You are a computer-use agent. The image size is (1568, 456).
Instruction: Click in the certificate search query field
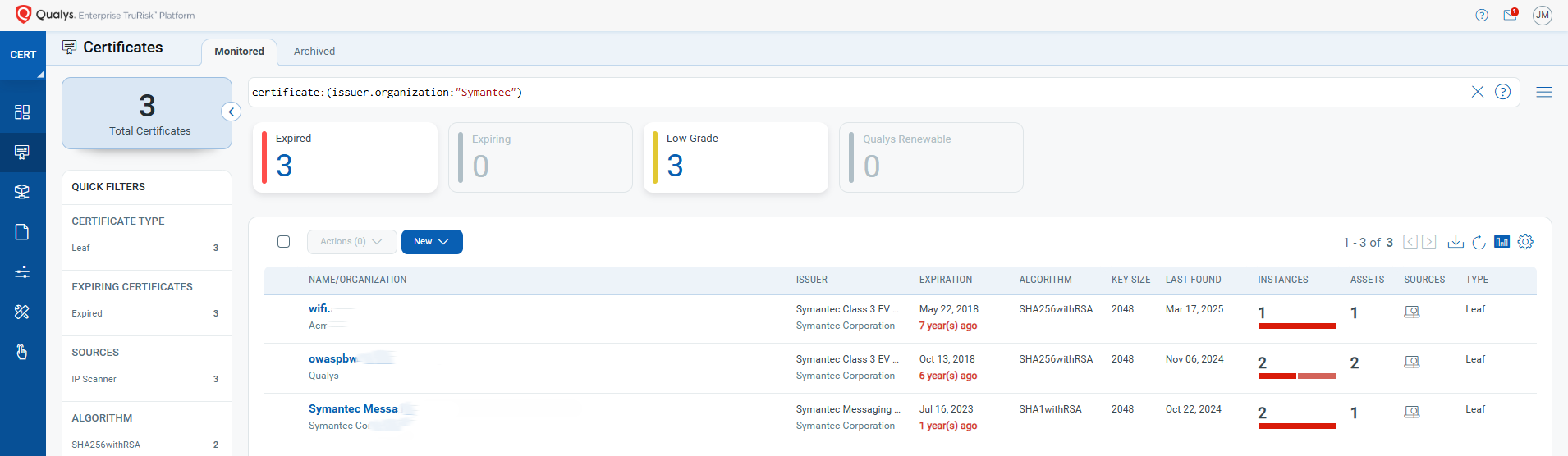[854, 92]
